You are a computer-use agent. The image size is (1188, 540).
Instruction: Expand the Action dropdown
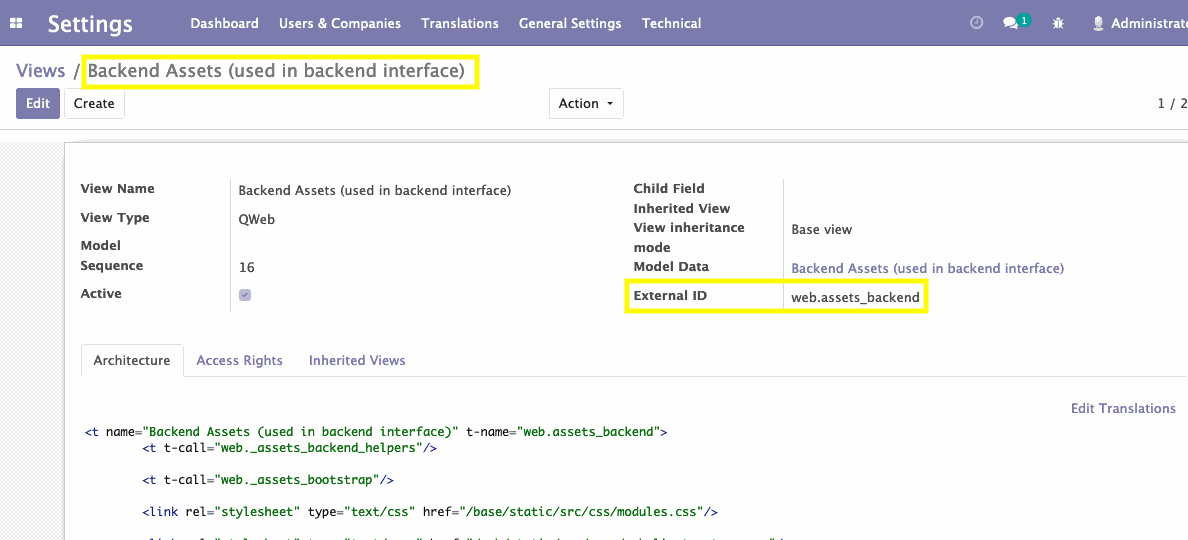pyautogui.click(x=585, y=103)
